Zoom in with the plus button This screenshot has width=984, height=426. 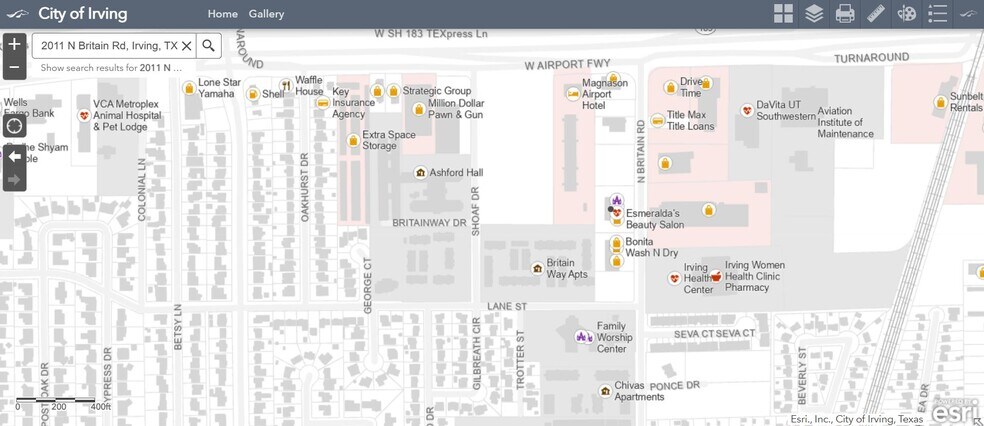(14, 45)
